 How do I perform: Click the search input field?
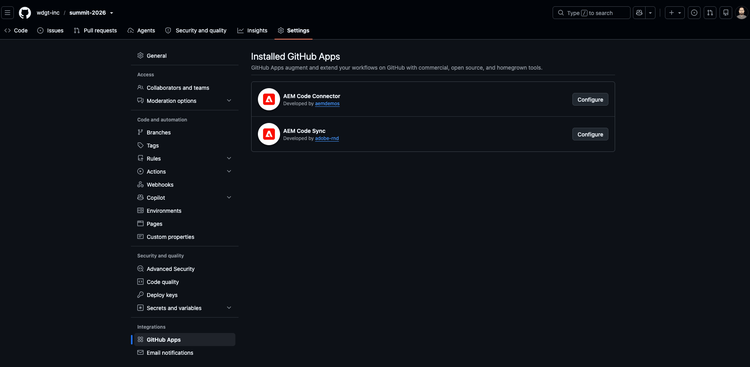point(591,13)
